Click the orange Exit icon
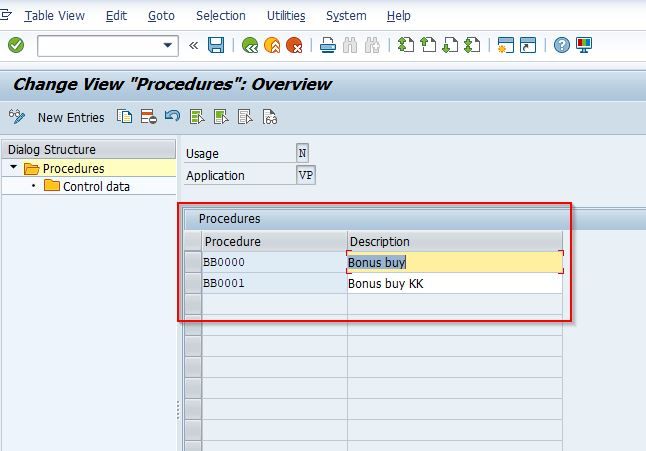Viewport: 646px width, 451px height. 272,45
